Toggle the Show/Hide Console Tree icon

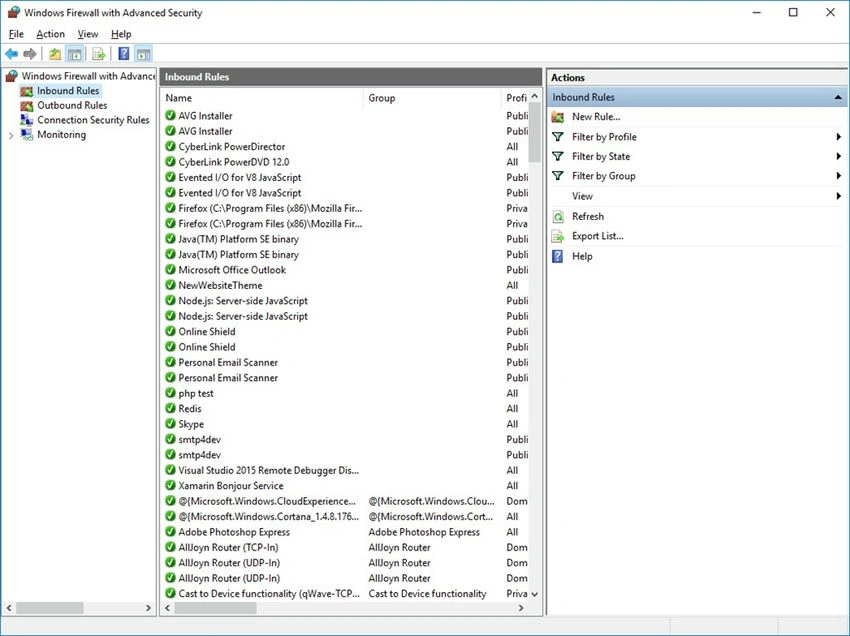point(74,54)
